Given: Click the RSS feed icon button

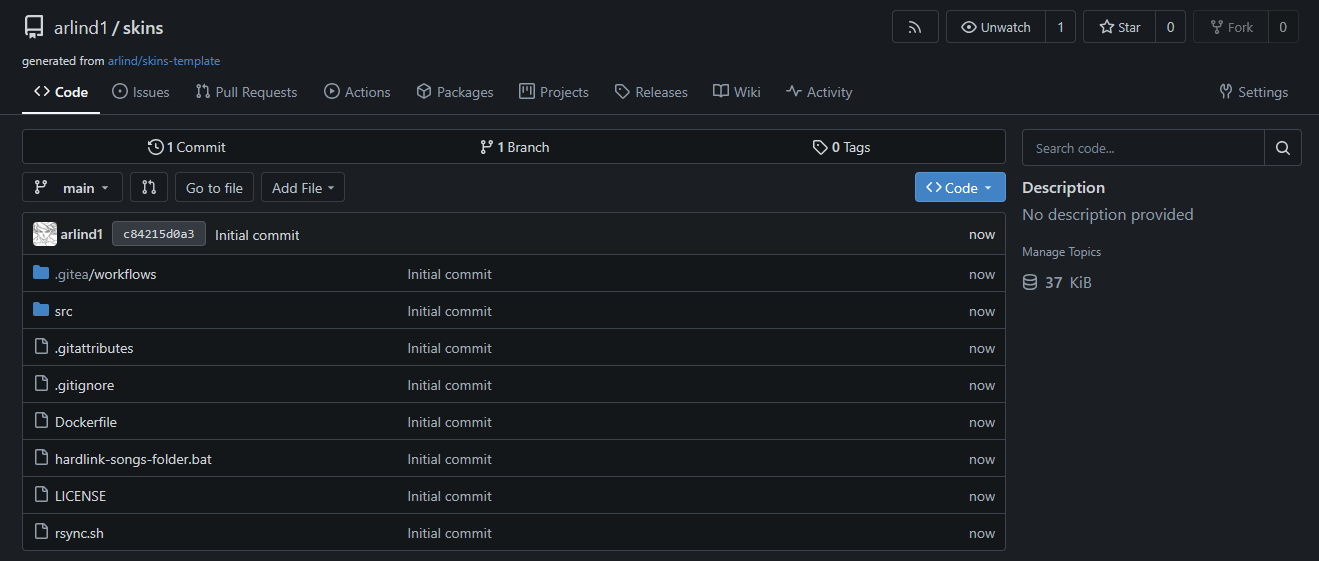Looking at the screenshot, I should tap(915, 27).
